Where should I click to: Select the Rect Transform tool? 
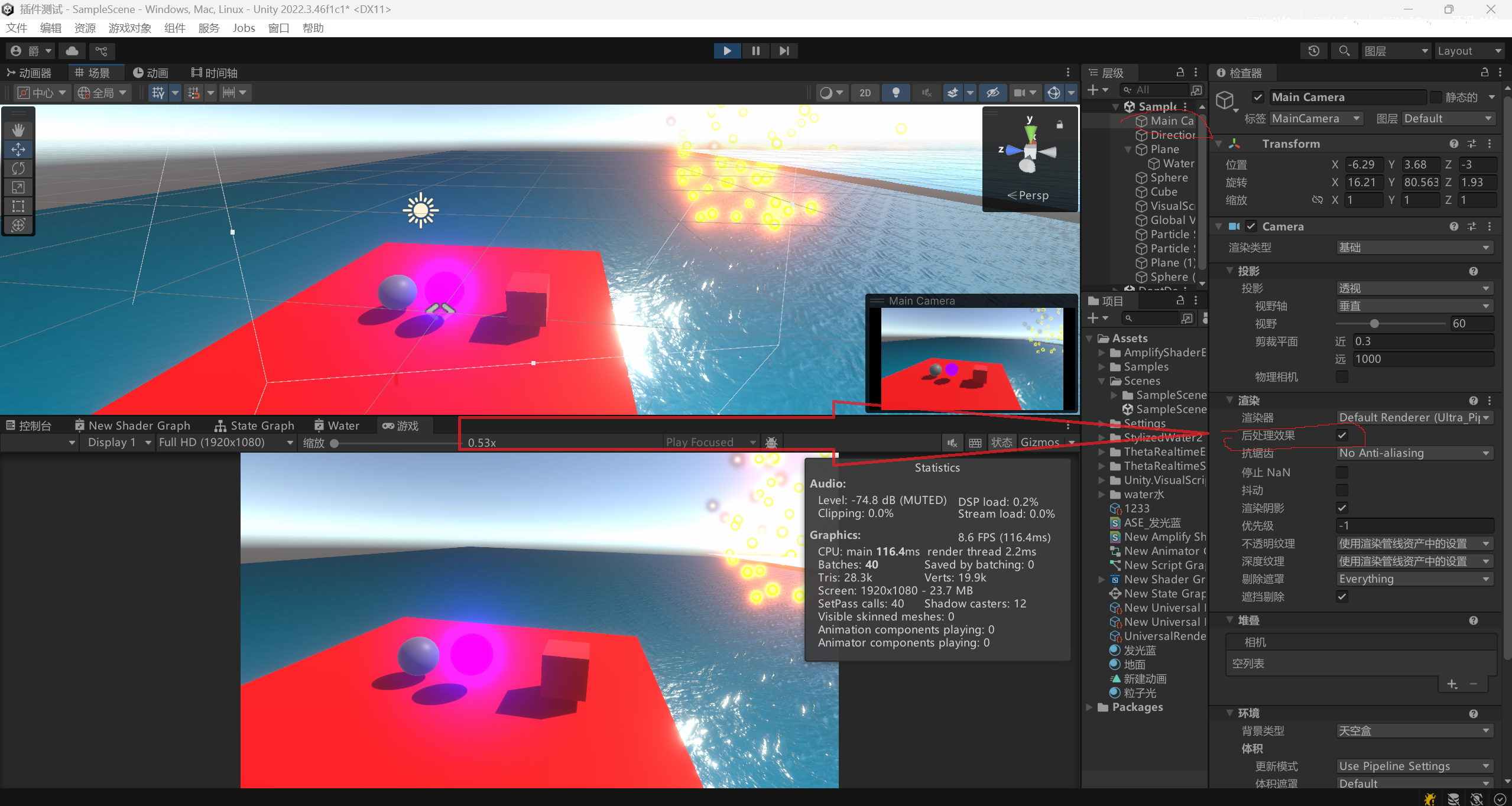click(x=18, y=206)
